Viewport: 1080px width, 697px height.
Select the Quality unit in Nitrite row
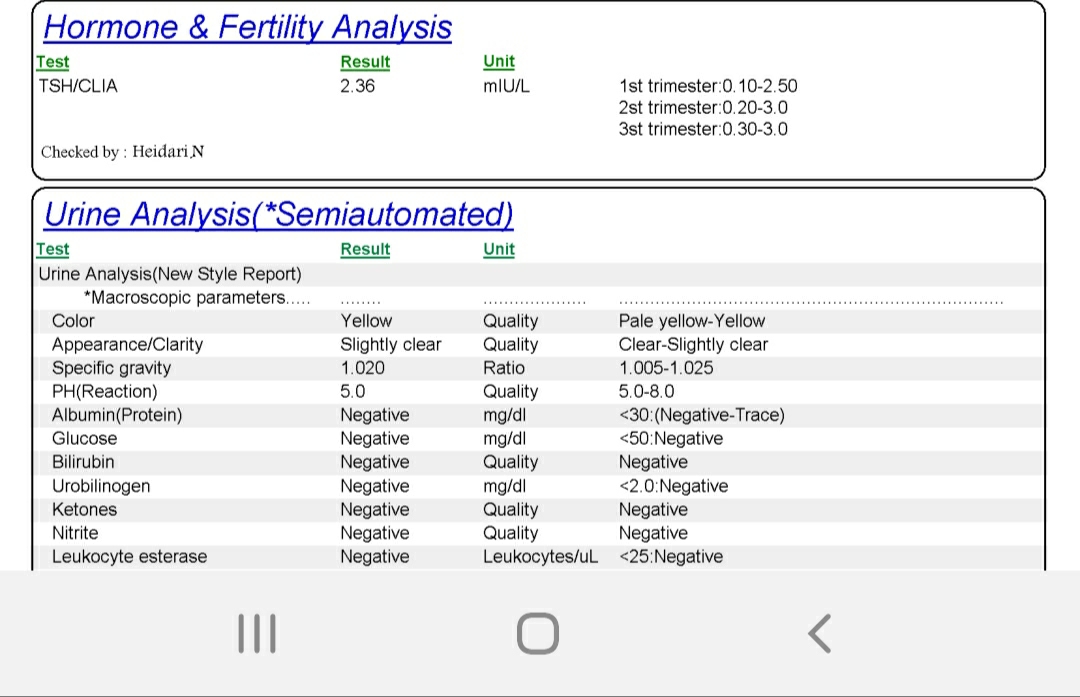(510, 533)
